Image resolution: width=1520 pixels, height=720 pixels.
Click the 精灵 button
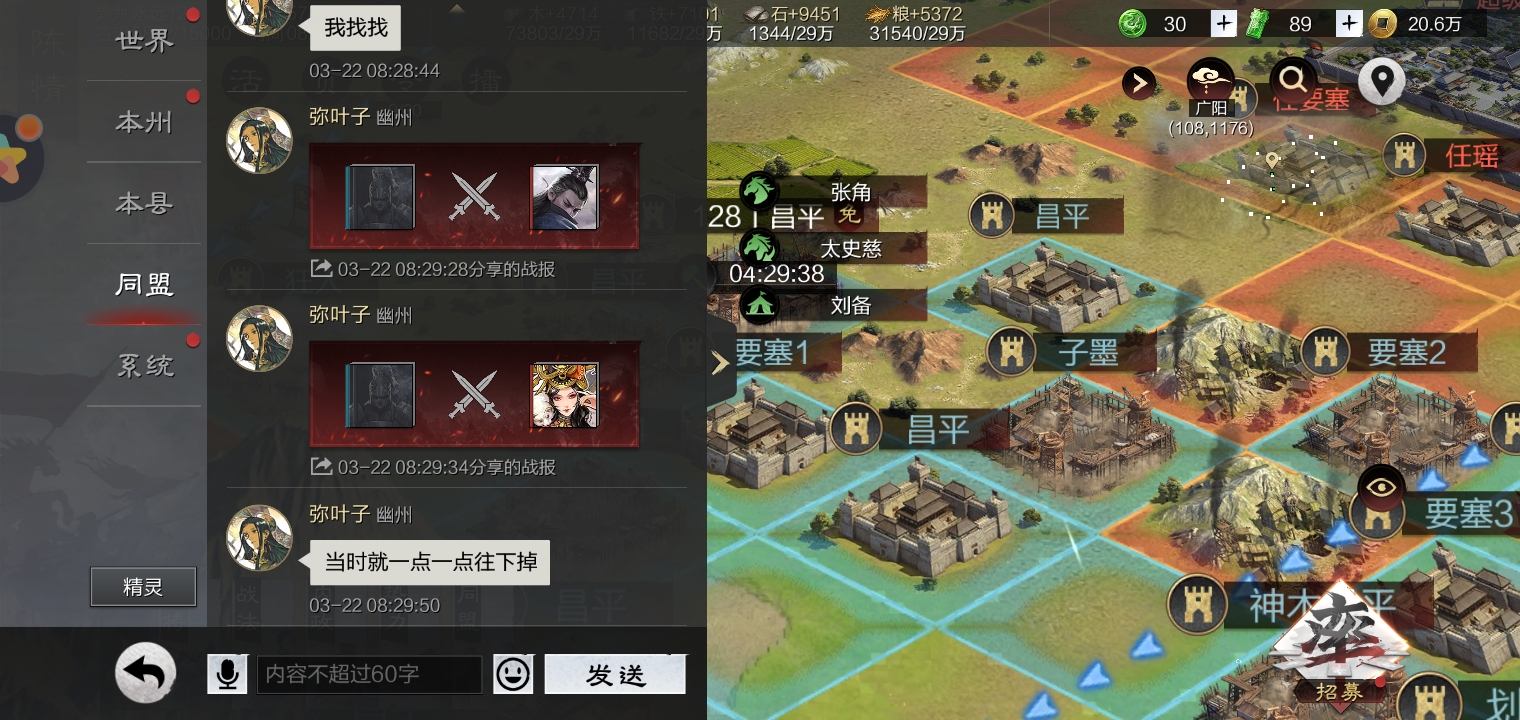(143, 587)
